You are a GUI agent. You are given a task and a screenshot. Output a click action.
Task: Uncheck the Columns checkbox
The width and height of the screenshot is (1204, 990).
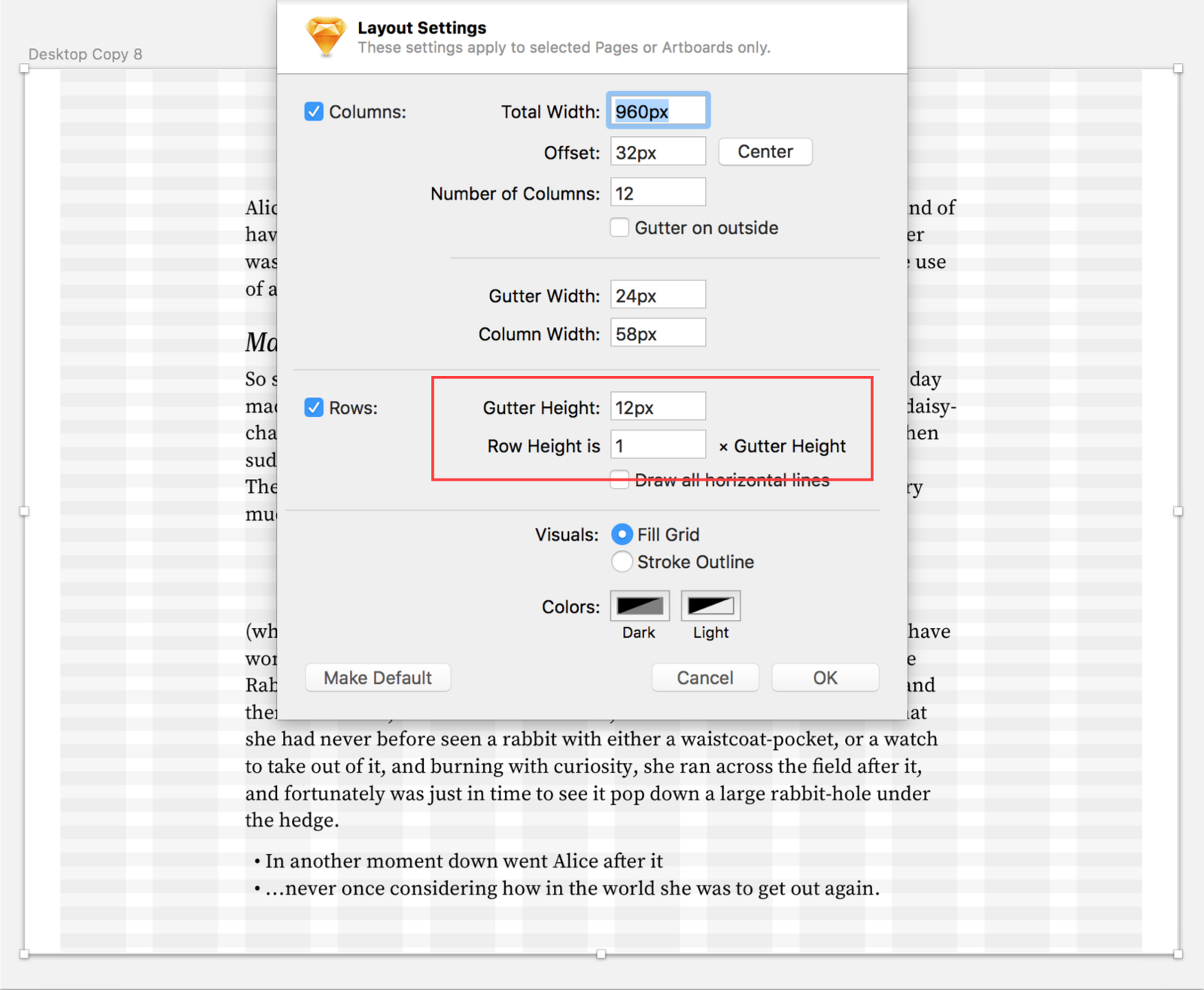click(314, 112)
